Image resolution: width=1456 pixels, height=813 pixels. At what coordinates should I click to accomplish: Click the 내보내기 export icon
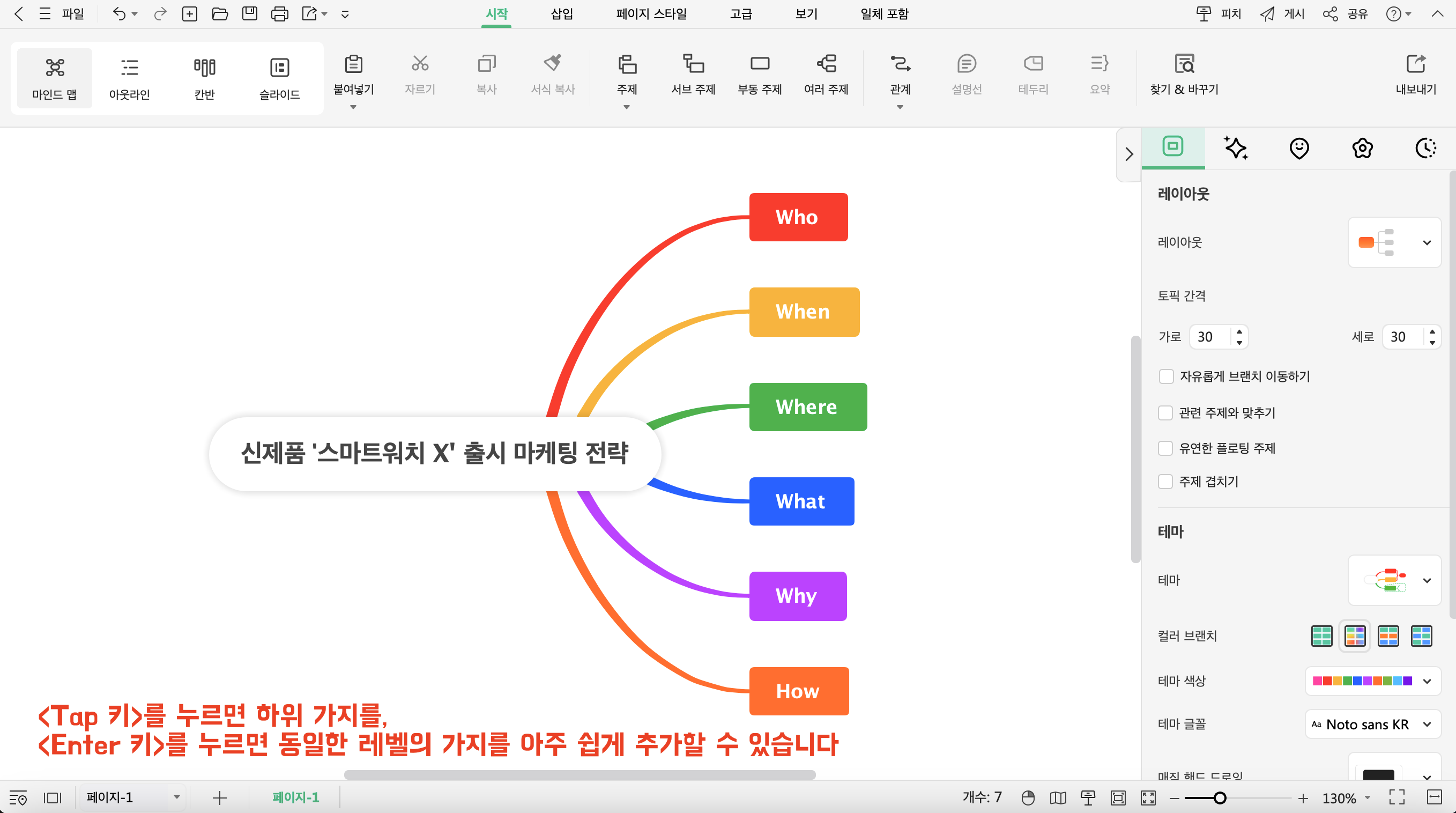click(x=1415, y=63)
